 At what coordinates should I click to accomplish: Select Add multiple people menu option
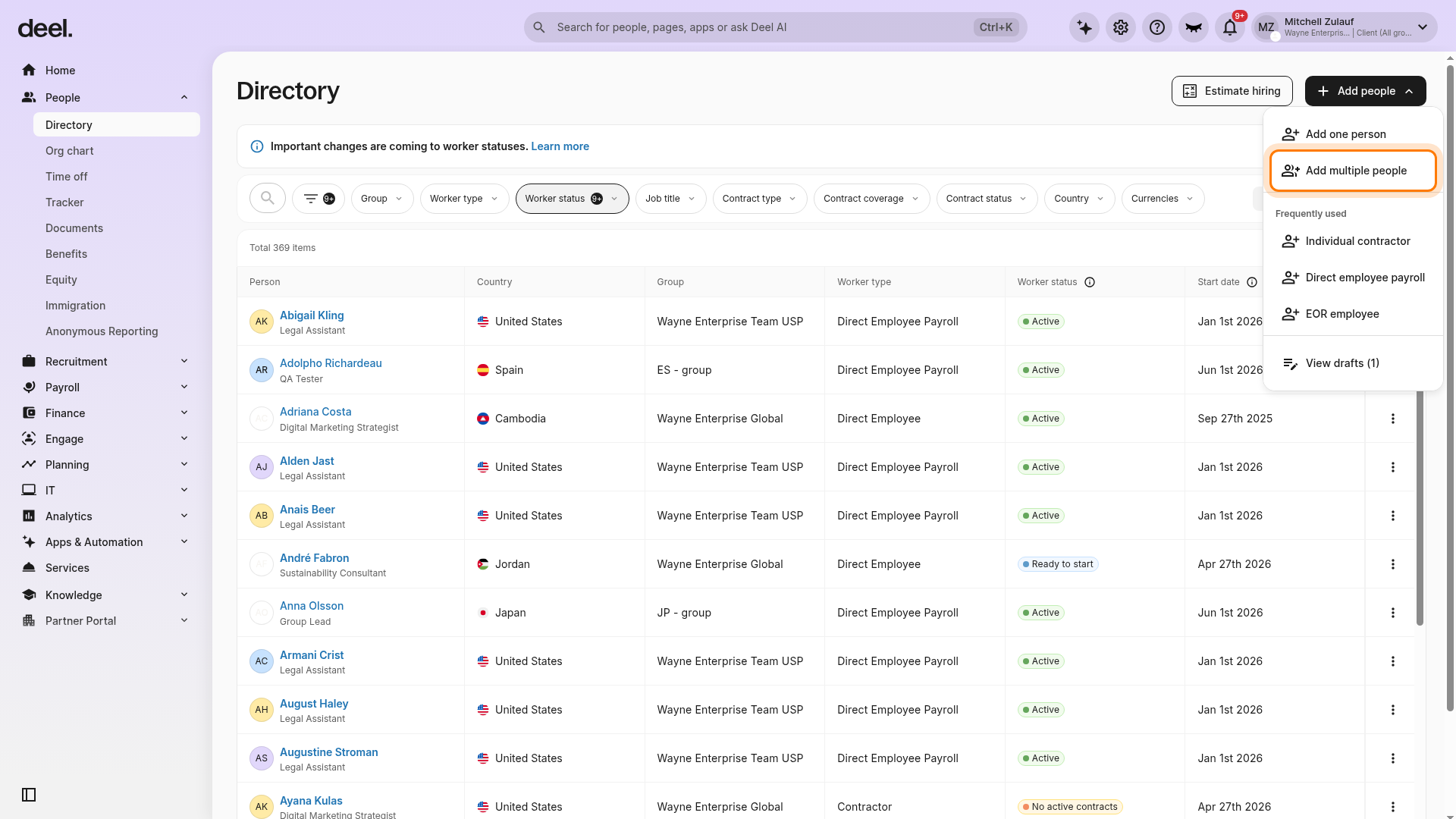point(1353,171)
